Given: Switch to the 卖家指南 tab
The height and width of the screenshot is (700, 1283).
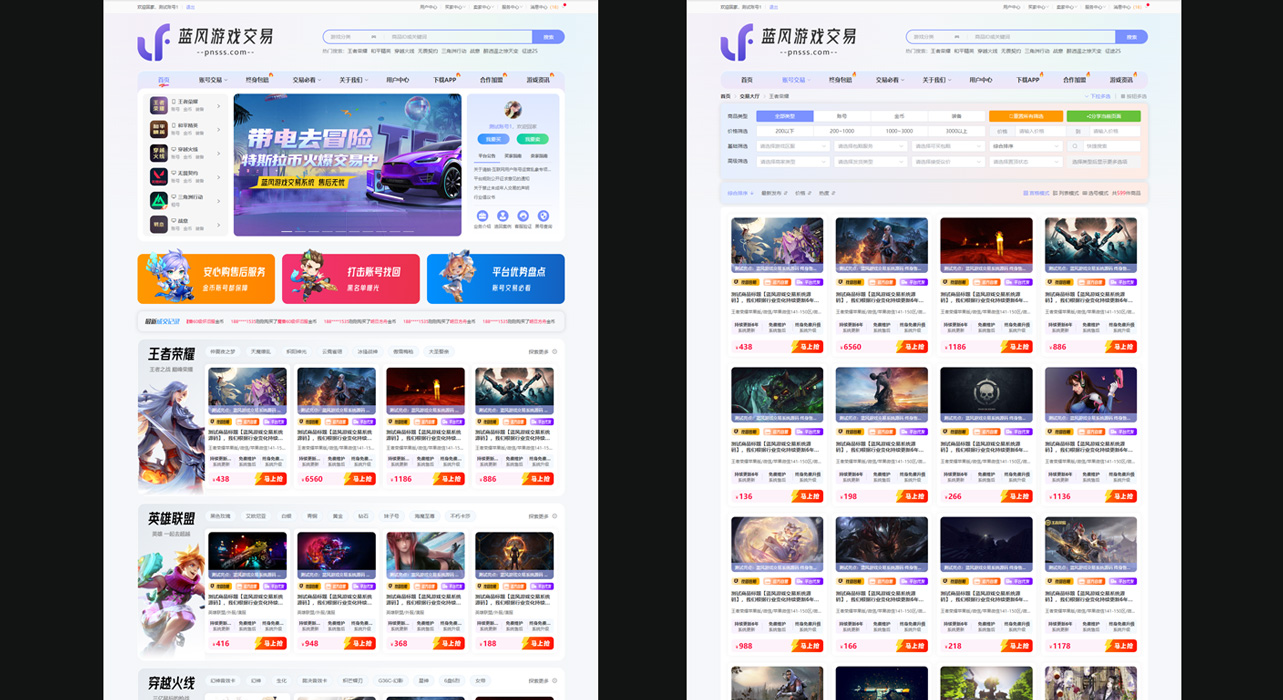Looking at the screenshot, I should point(540,156).
